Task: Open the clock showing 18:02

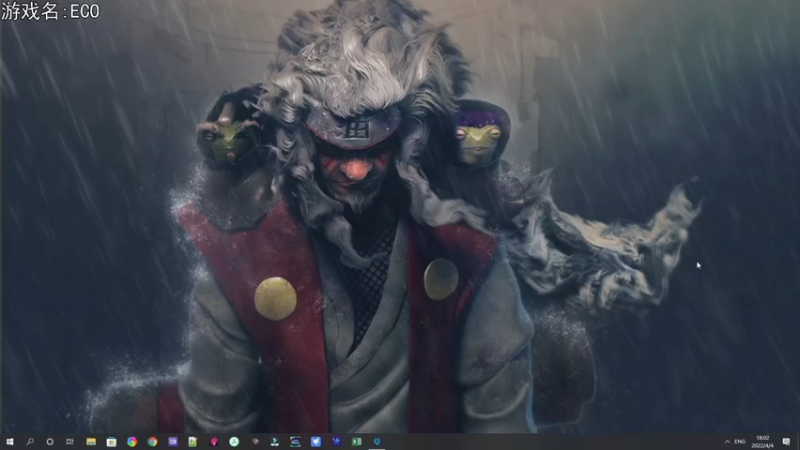Action: [x=762, y=442]
